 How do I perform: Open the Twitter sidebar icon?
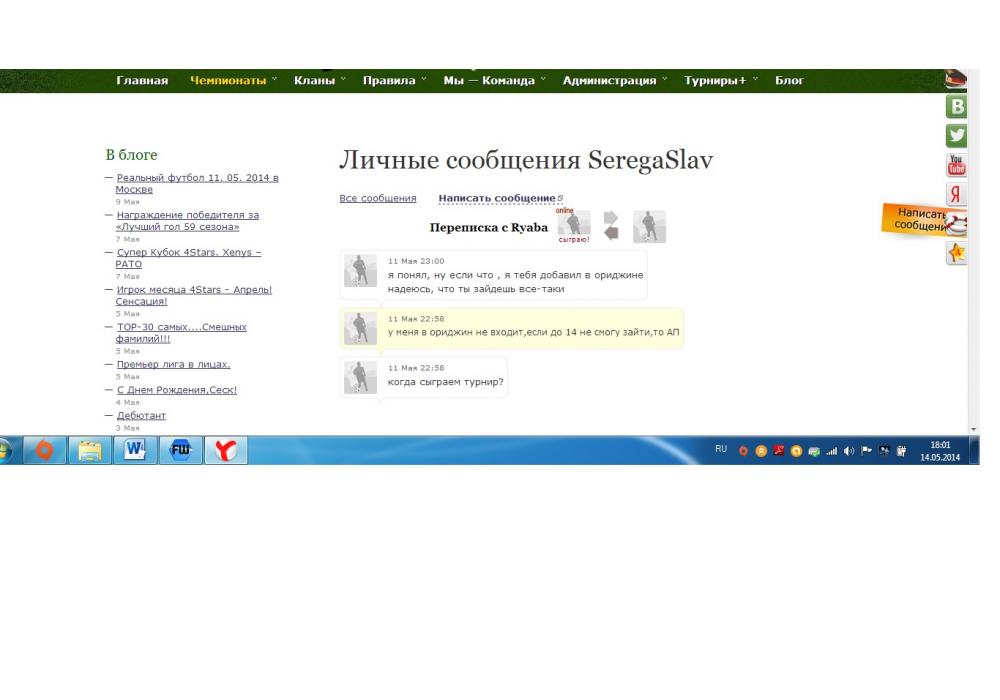pyautogui.click(x=958, y=136)
